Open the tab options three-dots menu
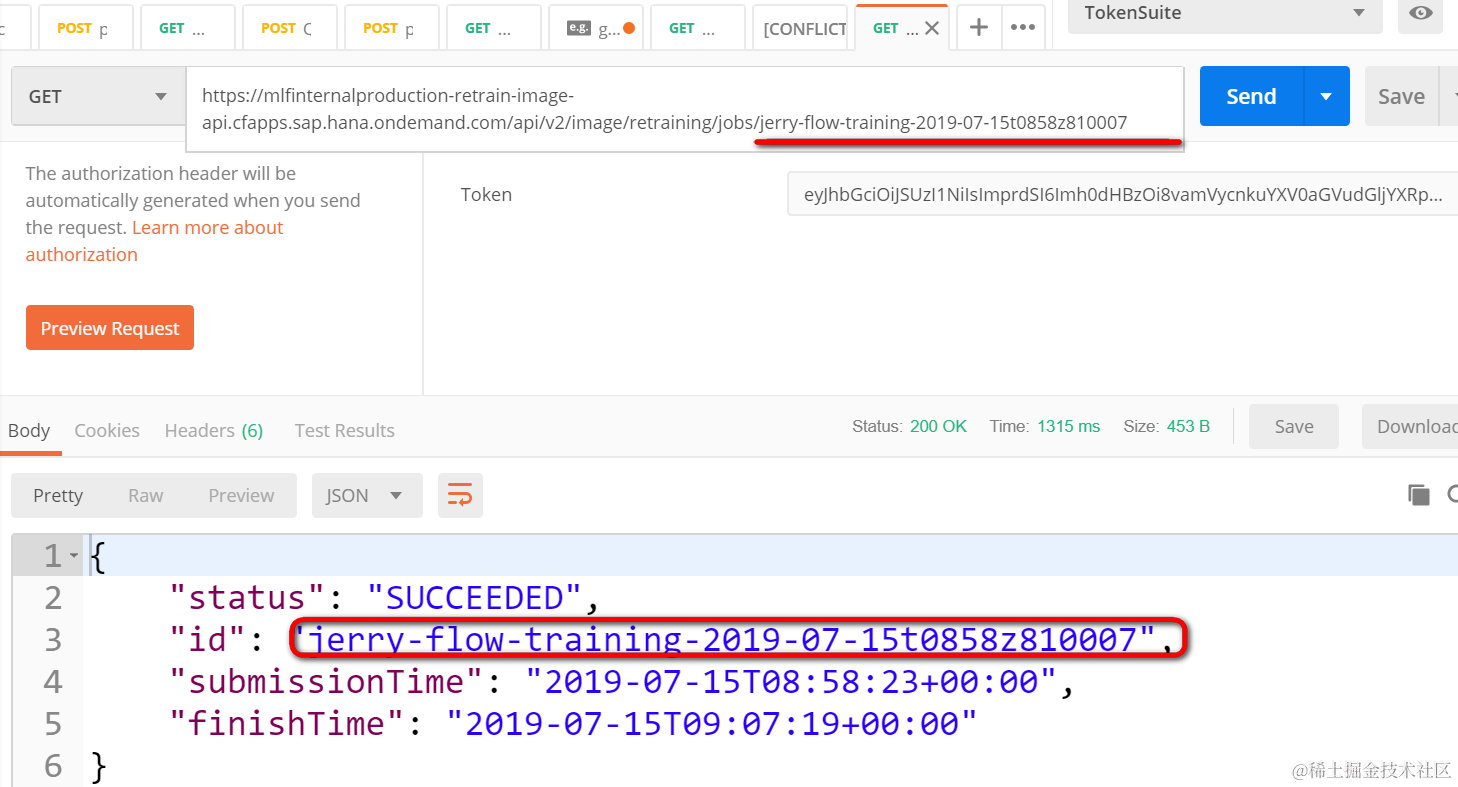This screenshot has width=1458, height=787. click(1022, 27)
